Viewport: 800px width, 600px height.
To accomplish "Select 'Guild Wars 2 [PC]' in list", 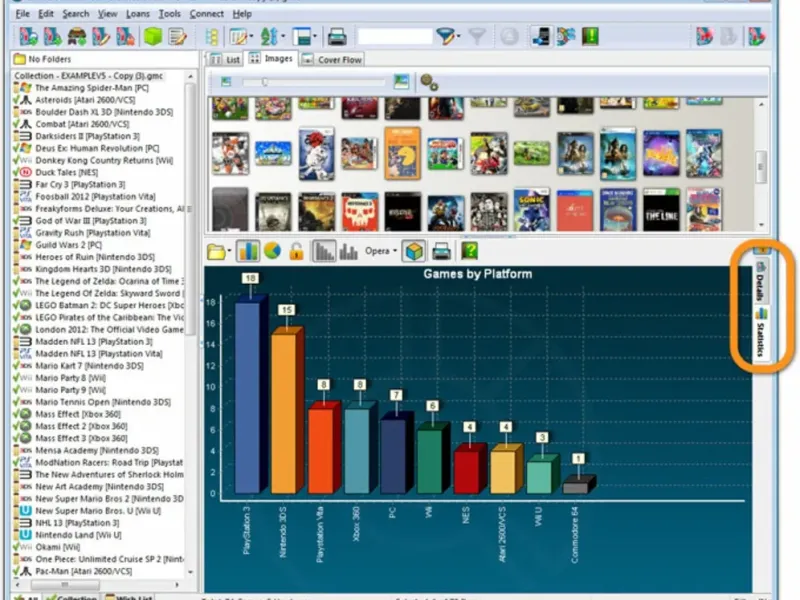I will [x=68, y=245].
